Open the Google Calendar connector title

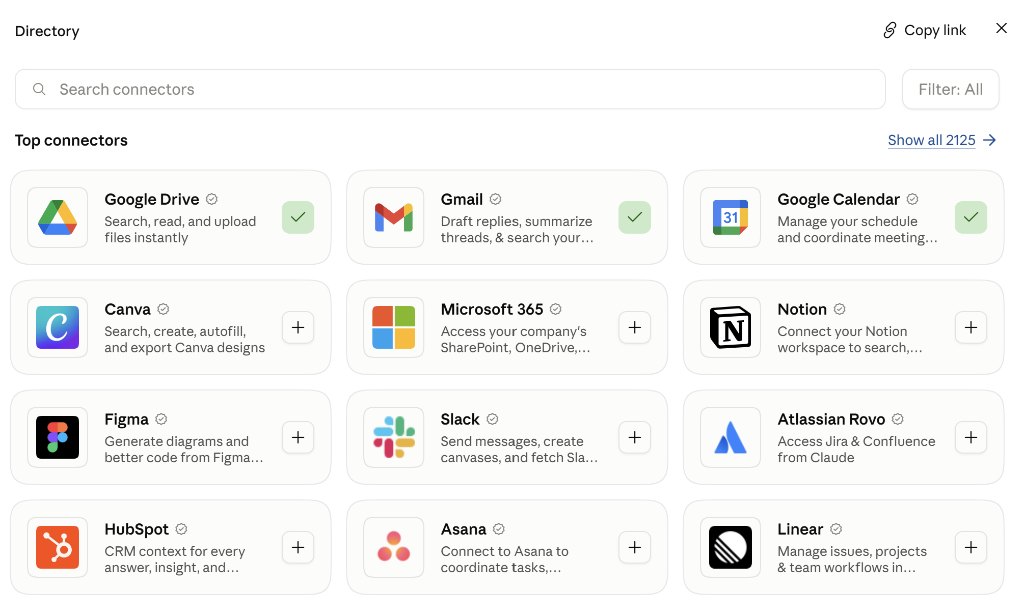pos(839,199)
